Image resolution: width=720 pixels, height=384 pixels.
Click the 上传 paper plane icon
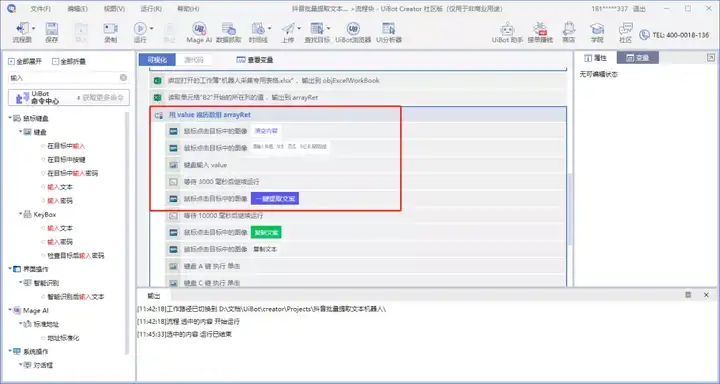tap(287, 28)
